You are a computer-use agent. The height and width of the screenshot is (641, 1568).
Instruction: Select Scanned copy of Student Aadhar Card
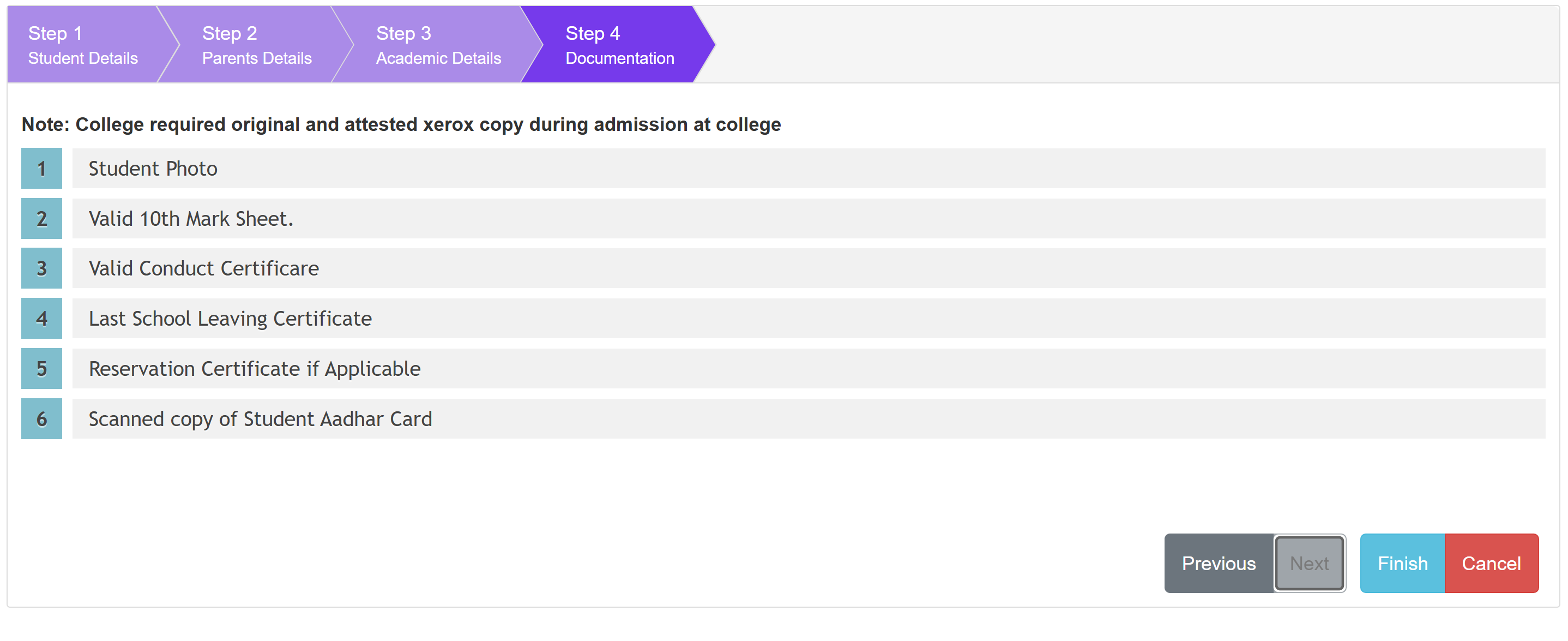tap(808, 418)
